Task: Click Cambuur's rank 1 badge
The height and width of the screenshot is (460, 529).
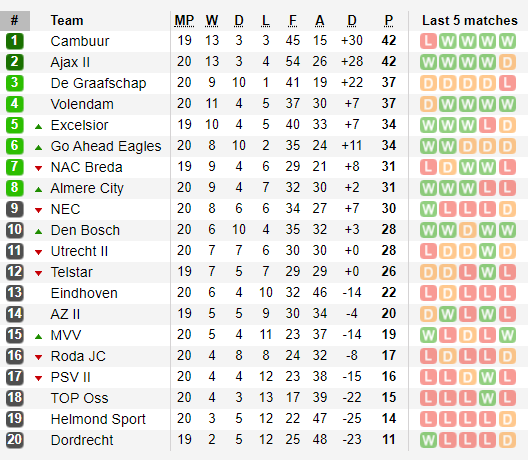Action: pyautogui.click(x=15, y=41)
